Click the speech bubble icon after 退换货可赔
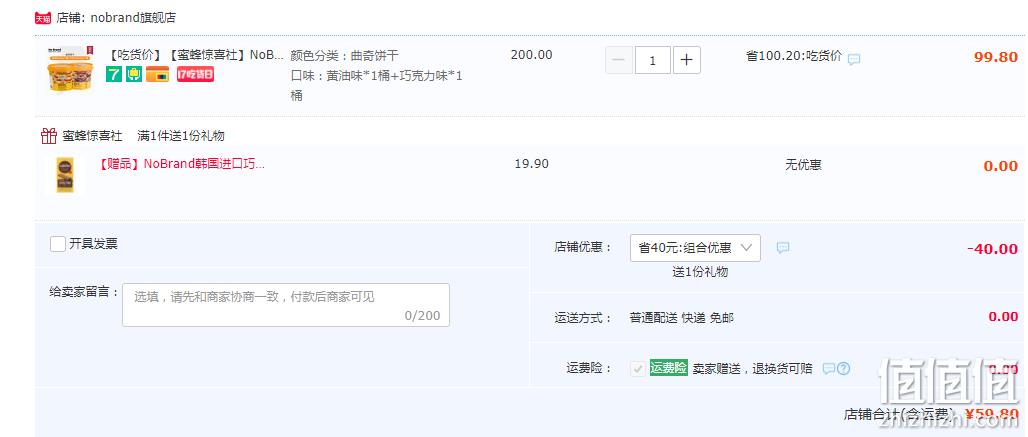Viewport: 1028px width, 437px height. (x=829, y=369)
